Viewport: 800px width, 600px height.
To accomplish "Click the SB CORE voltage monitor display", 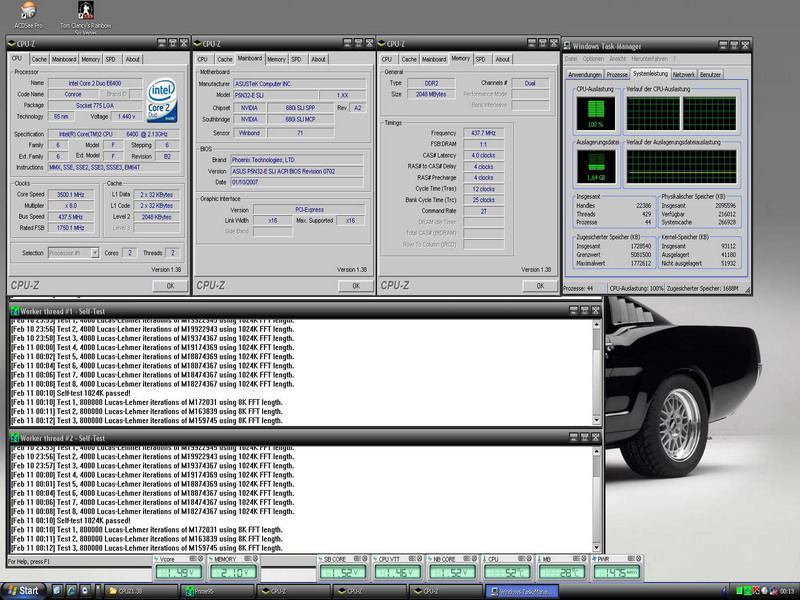I will coord(343,572).
